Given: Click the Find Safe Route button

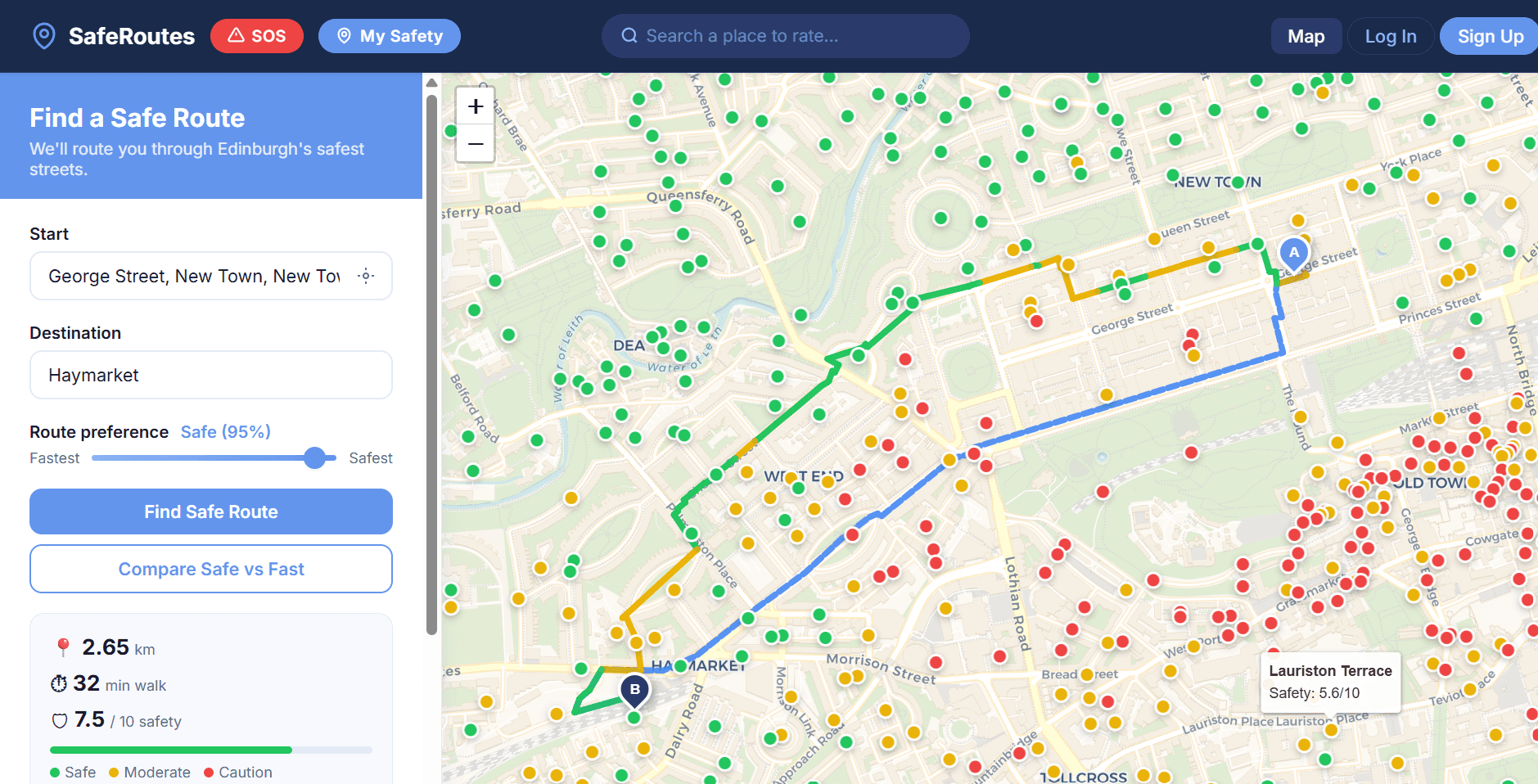Looking at the screenshot, I should 211,511.
